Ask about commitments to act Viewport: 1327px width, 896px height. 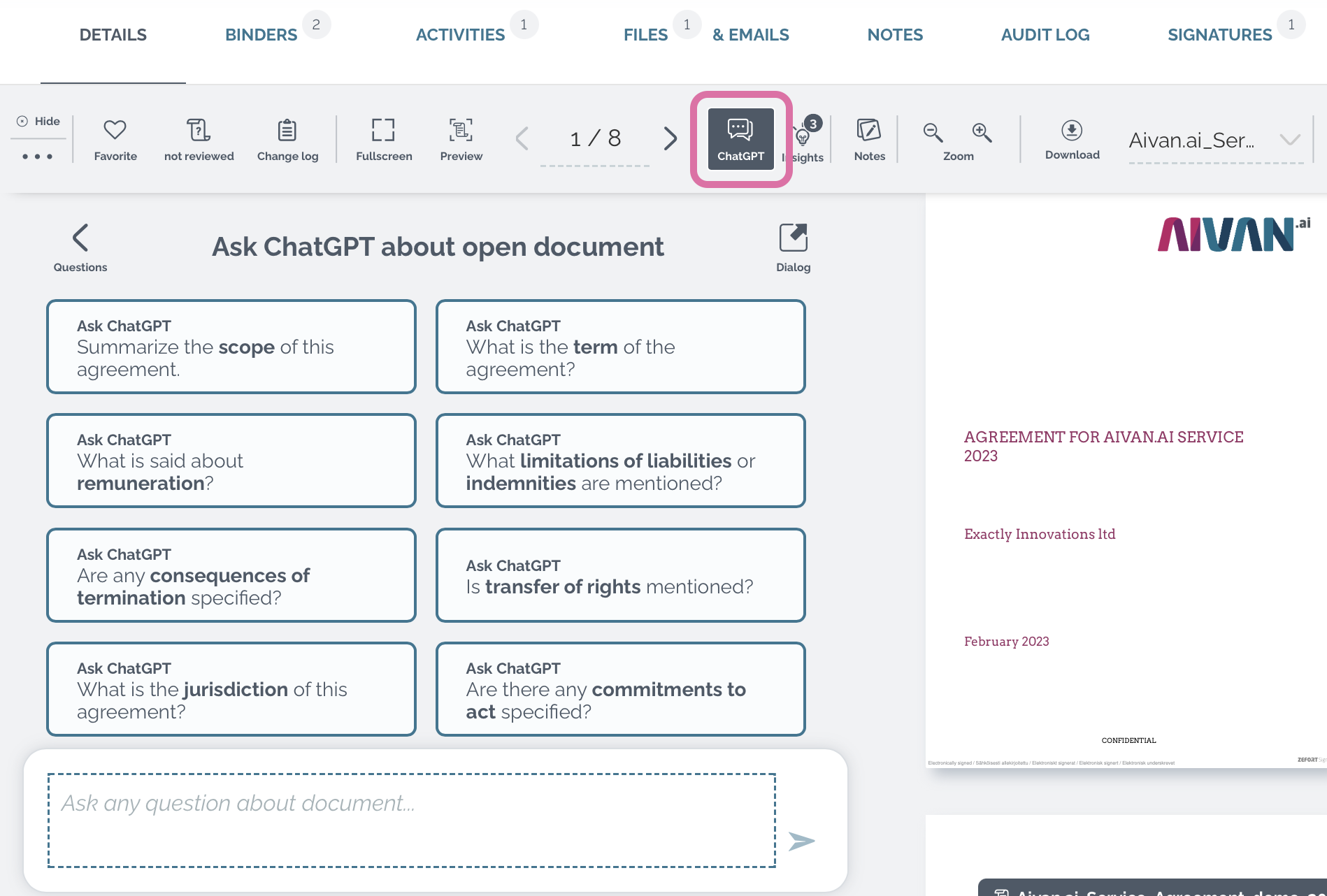click(x=621, y=689)
